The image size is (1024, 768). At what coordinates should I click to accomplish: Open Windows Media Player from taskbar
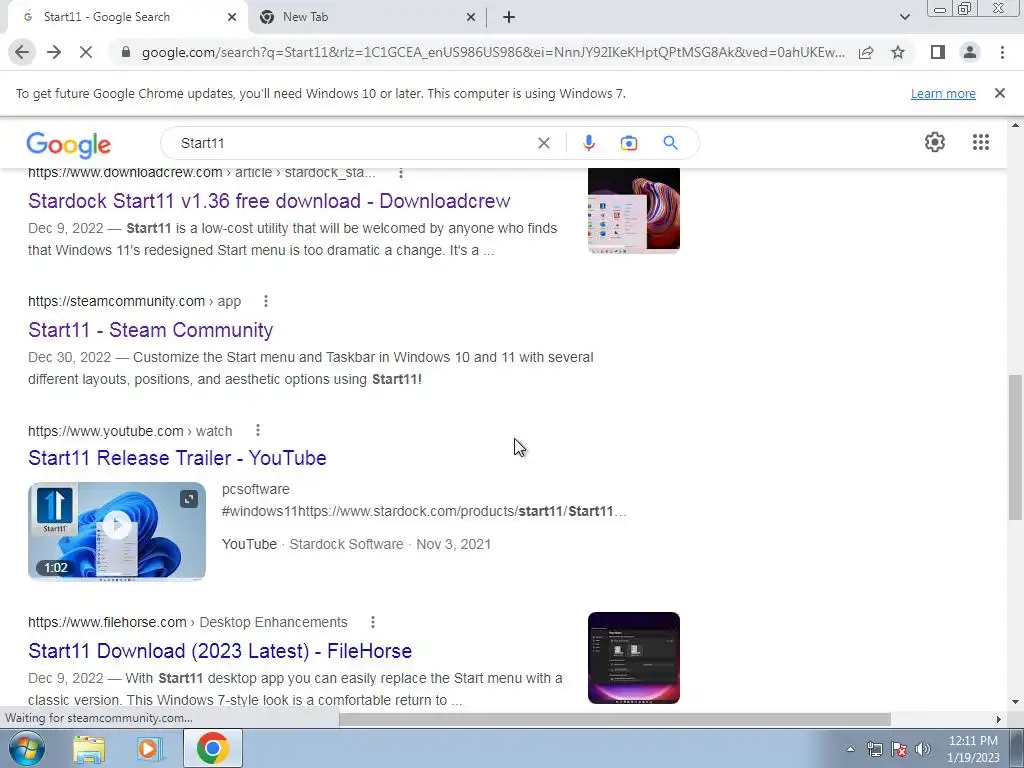[148, 749]
